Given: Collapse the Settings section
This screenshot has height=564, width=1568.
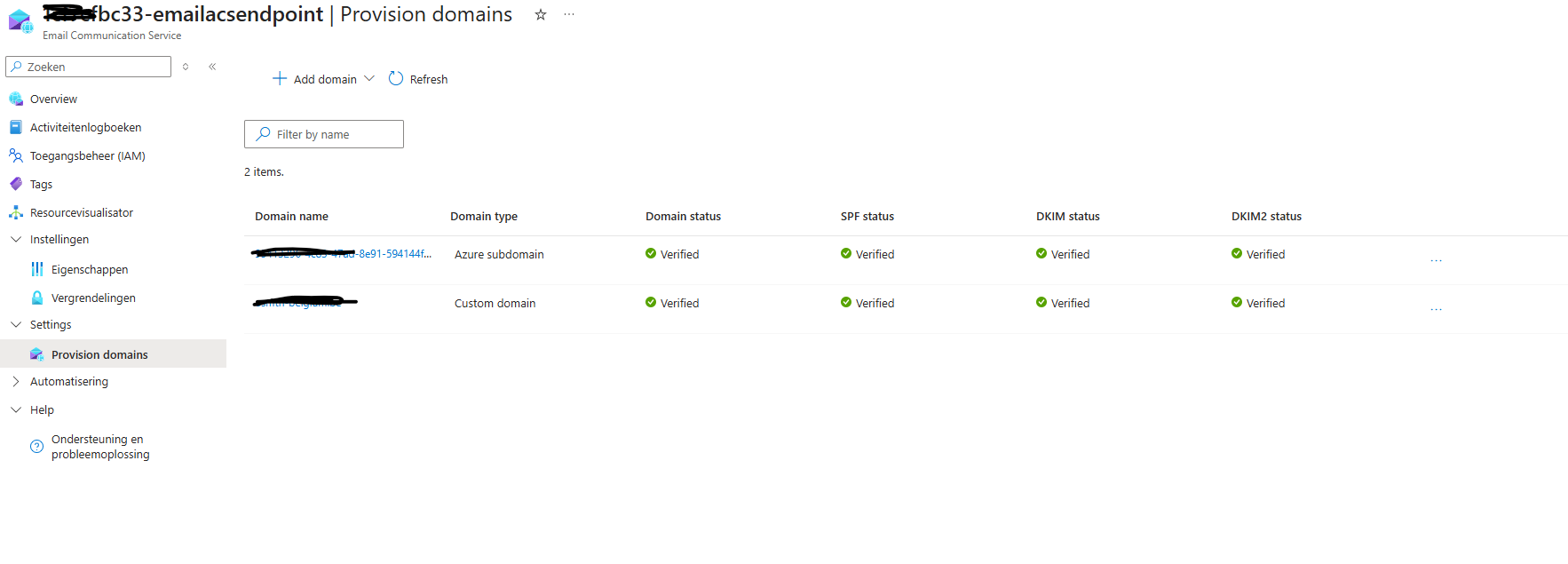Looking at the screenshot, I should click(x=16, y=324).
